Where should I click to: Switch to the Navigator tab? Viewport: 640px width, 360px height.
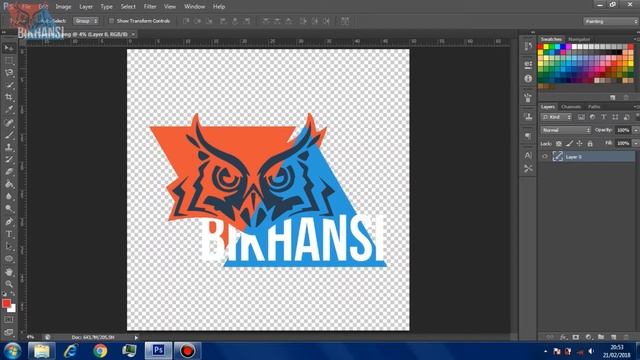[x=579, y=39]
